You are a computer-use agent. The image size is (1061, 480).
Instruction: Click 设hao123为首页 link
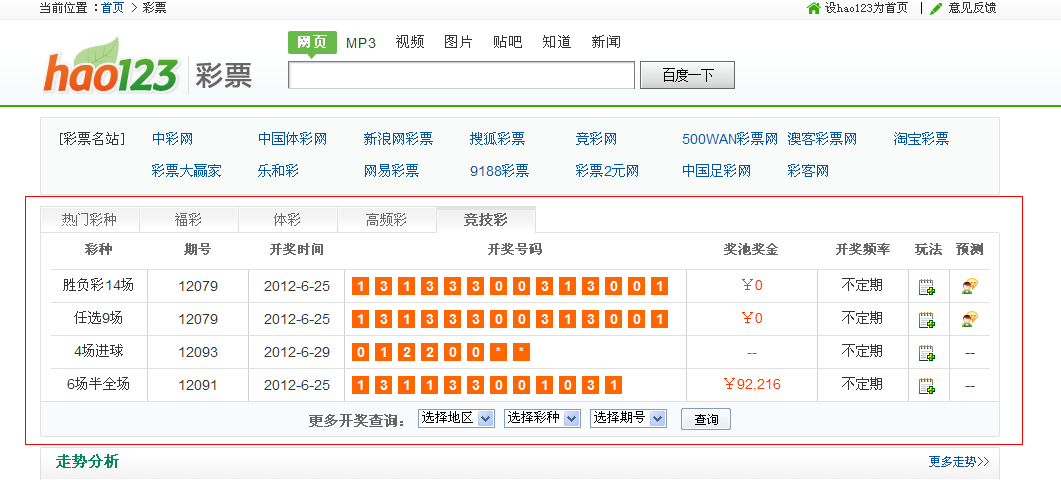866,8
